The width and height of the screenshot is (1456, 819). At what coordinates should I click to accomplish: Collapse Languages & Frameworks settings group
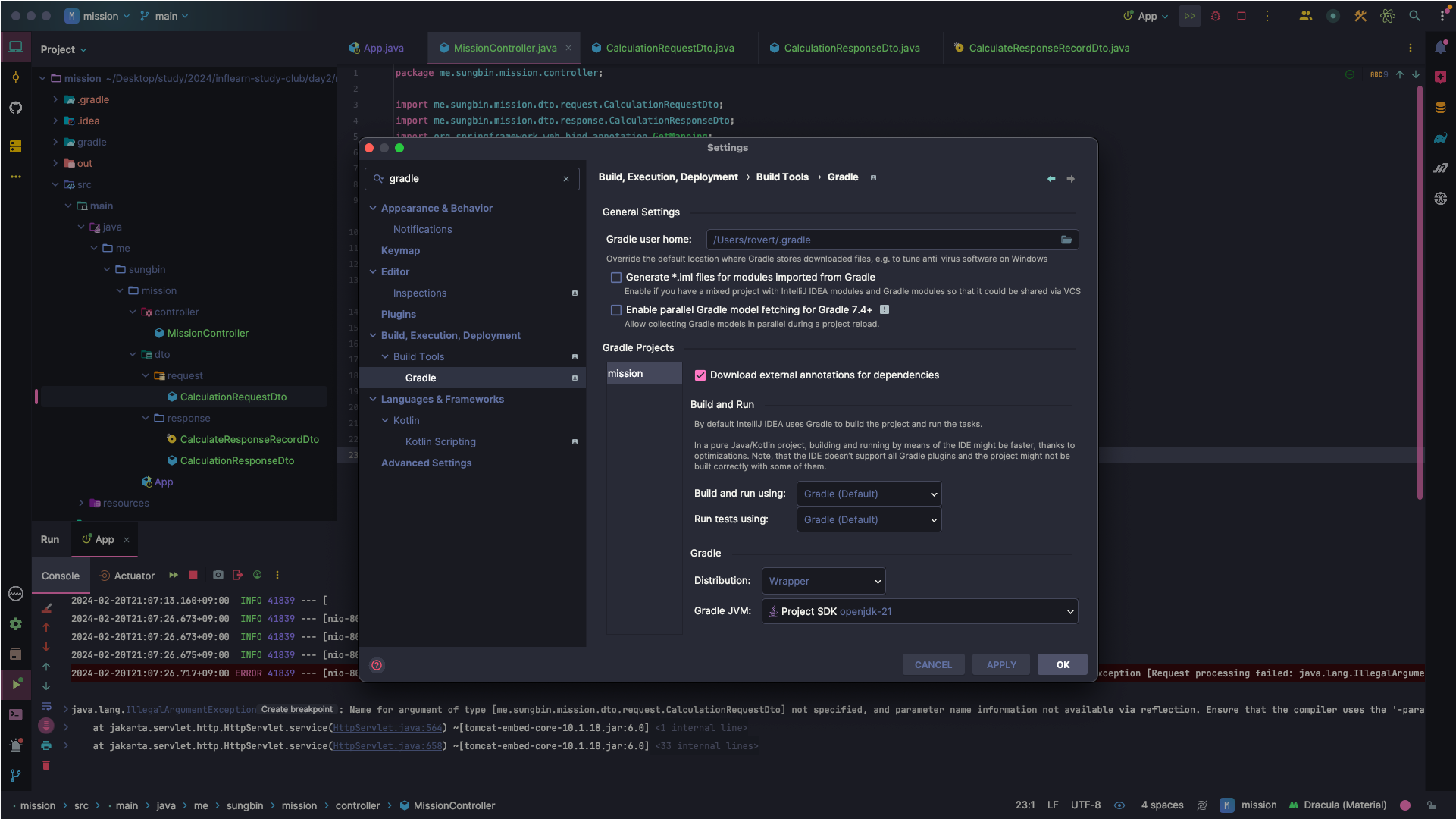(373, 399)
